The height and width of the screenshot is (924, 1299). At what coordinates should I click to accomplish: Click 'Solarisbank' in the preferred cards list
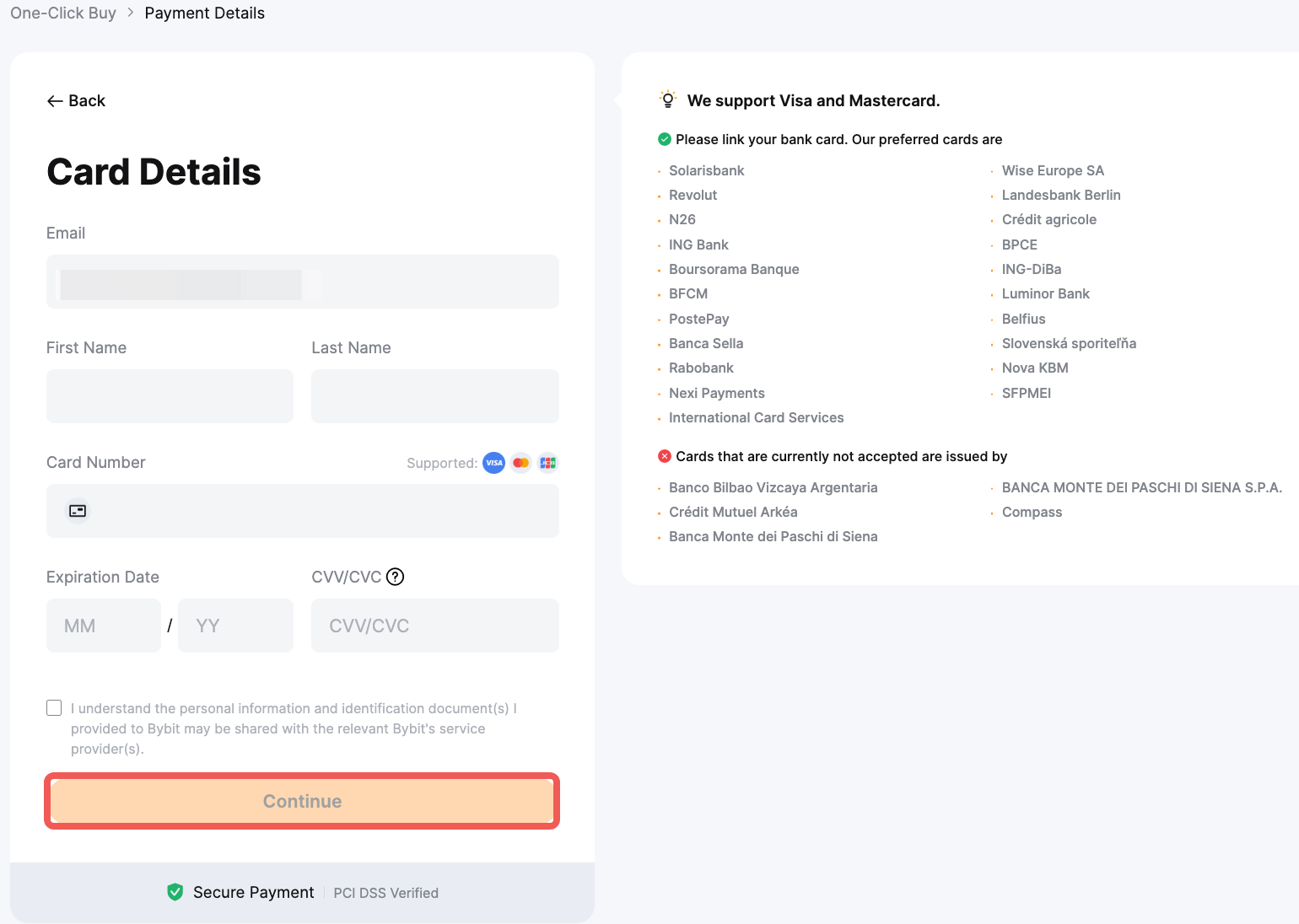707,170
